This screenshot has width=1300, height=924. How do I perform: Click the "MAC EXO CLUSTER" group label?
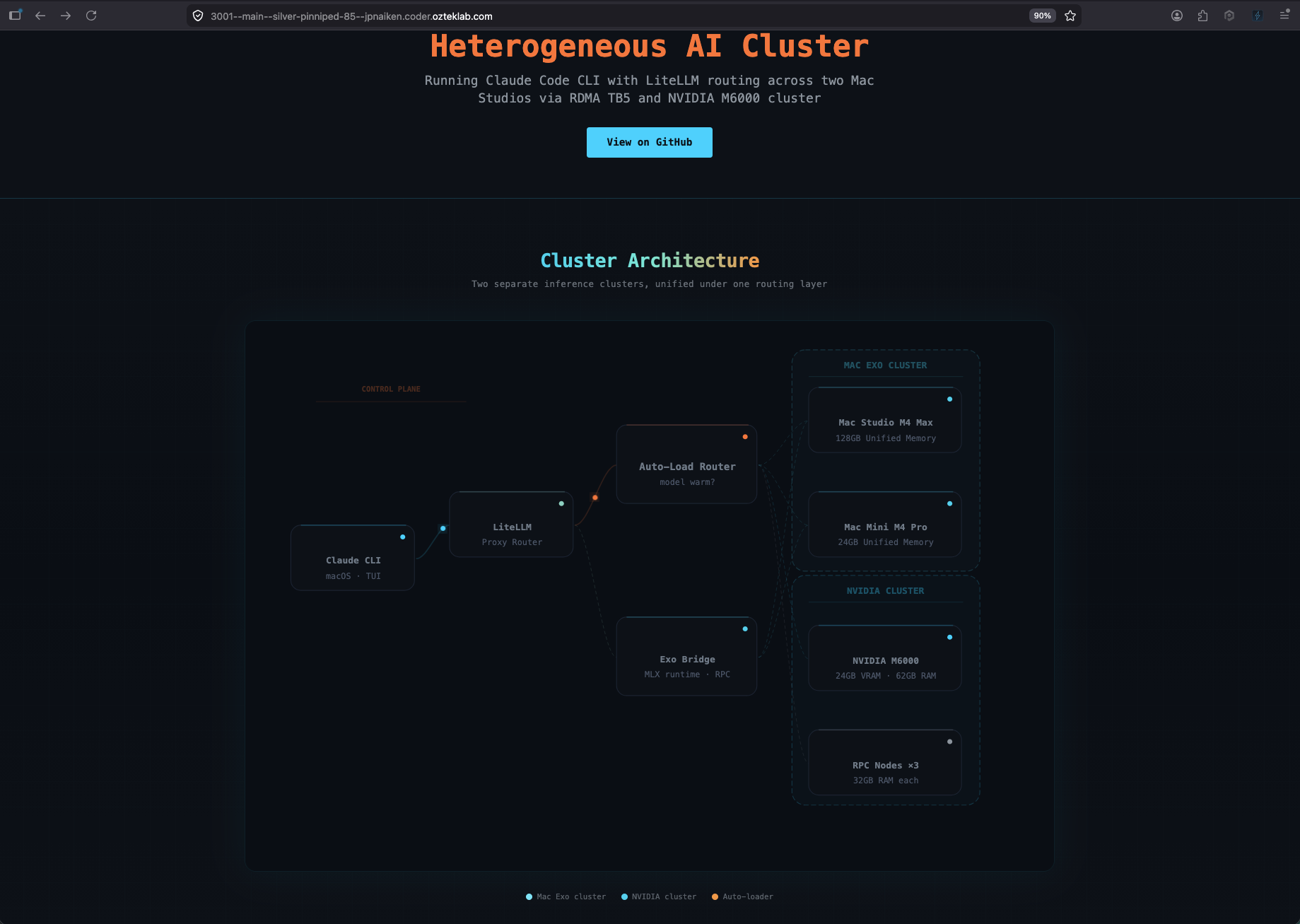(x=885, y=365)
